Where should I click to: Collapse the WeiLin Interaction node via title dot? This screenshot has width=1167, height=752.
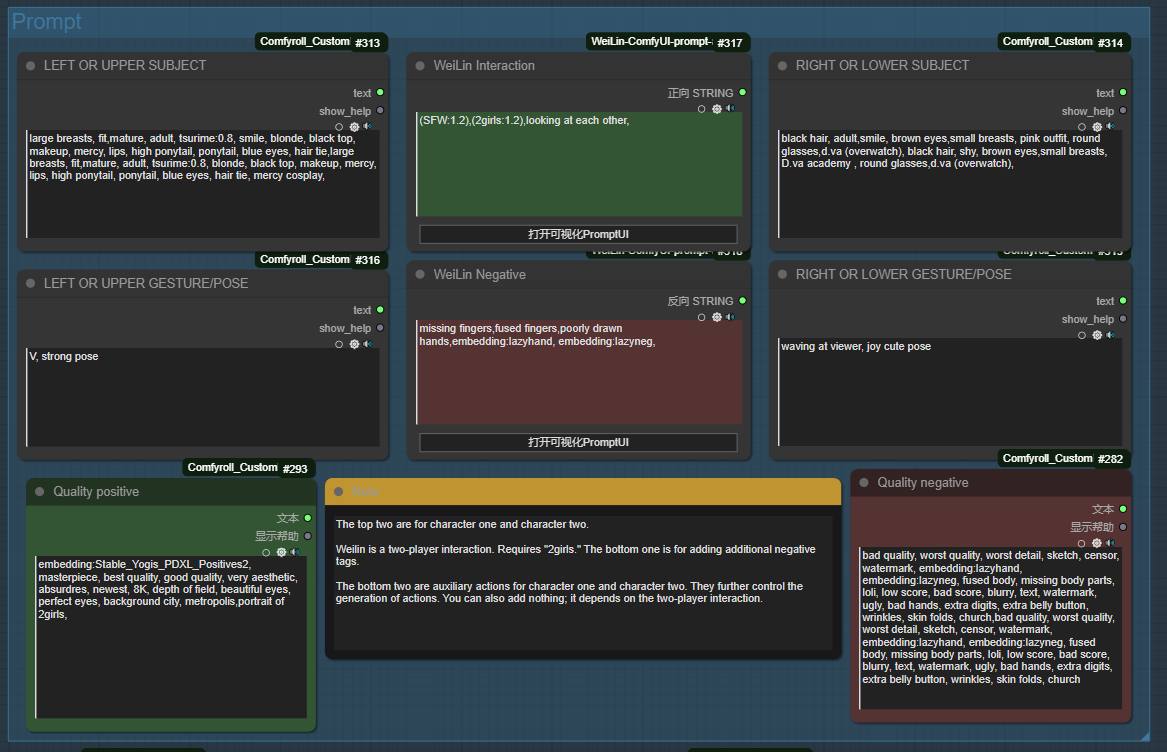coord(420,66)
